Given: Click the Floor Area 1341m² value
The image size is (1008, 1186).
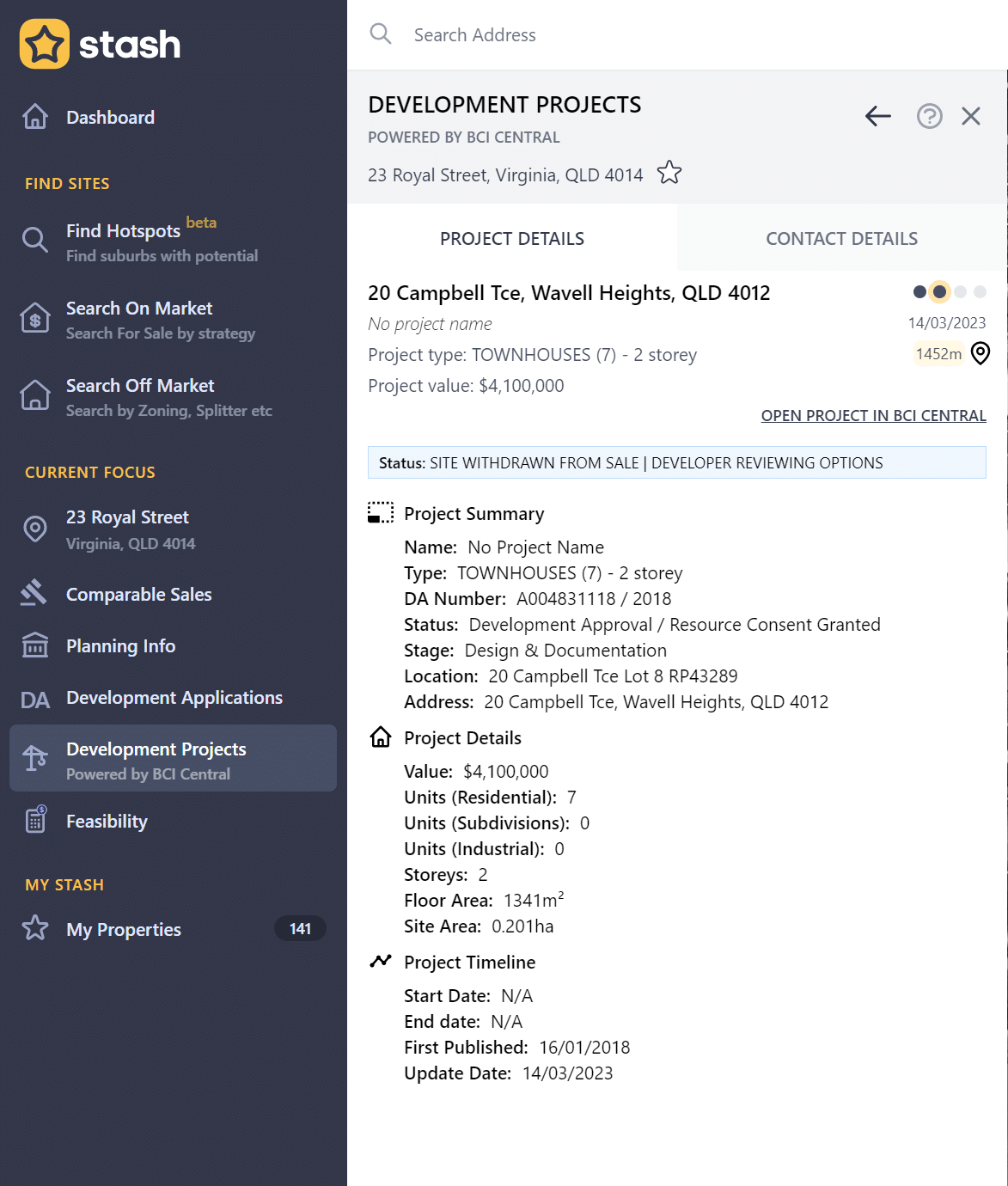Looking at the screenshot, I should pyautogui.click(x=534, y=900).
